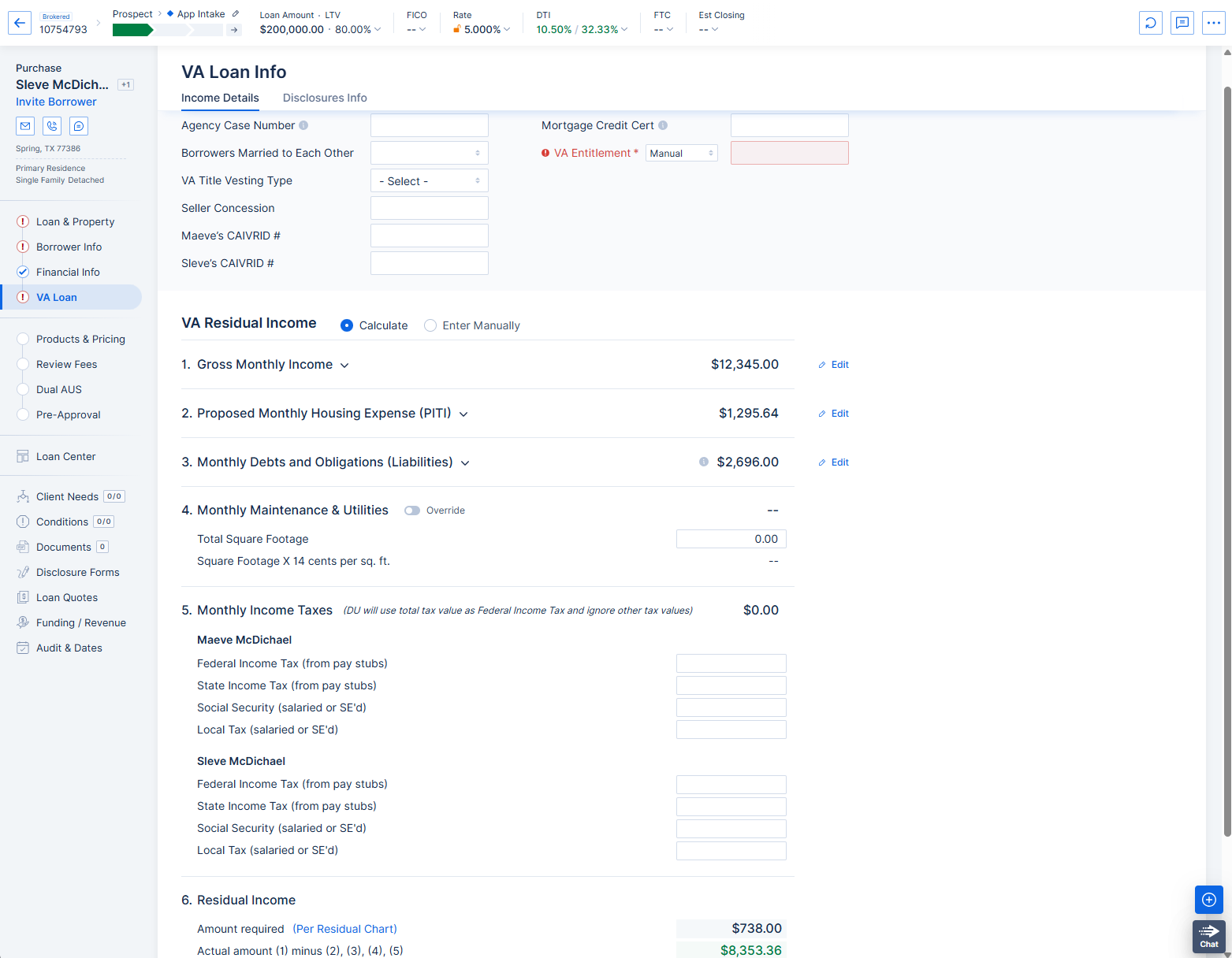Open Loan Quotes section
Viewport: 1232px width, 958px height.
point(67,597)
